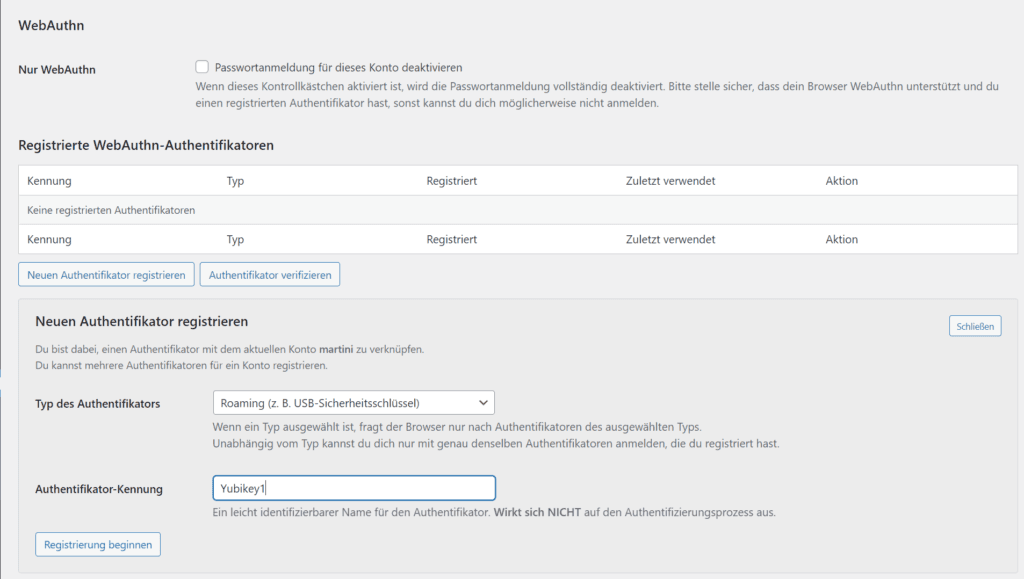
Task: Click Neuen Authentifikator registrieren button
Action: 106,275
